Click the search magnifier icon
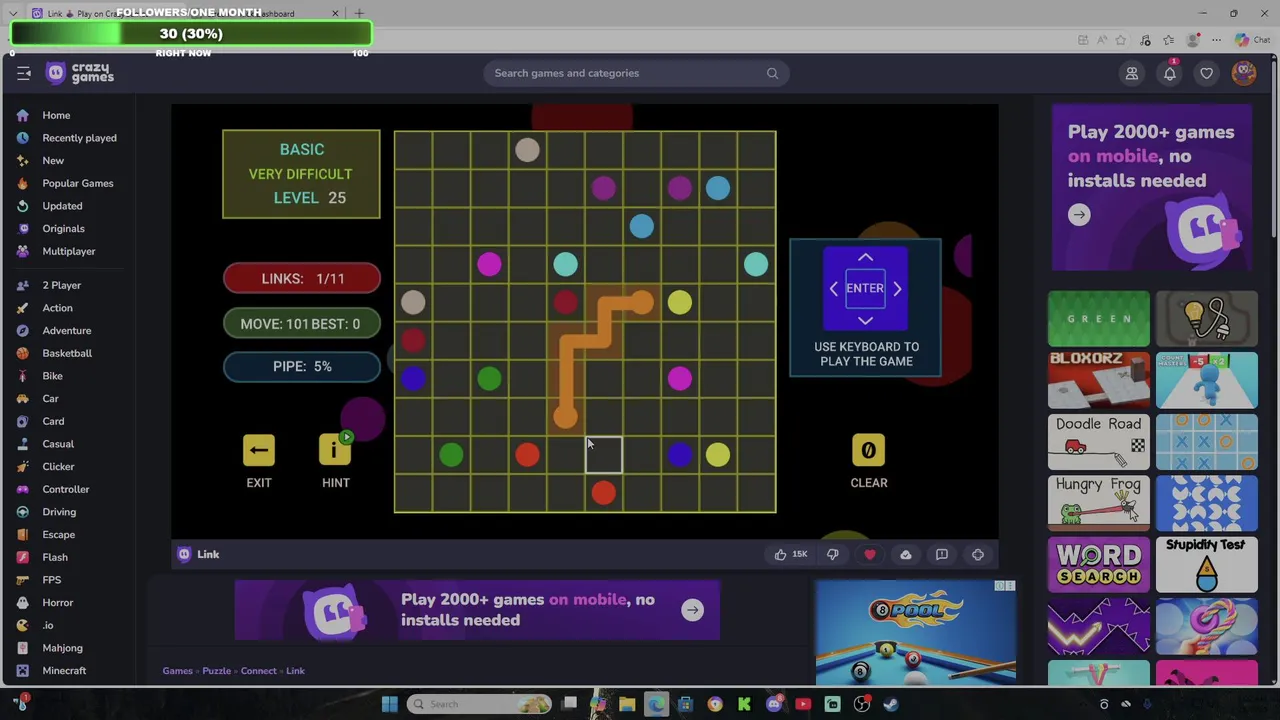 pyautogui.click(x=772, y=73)
